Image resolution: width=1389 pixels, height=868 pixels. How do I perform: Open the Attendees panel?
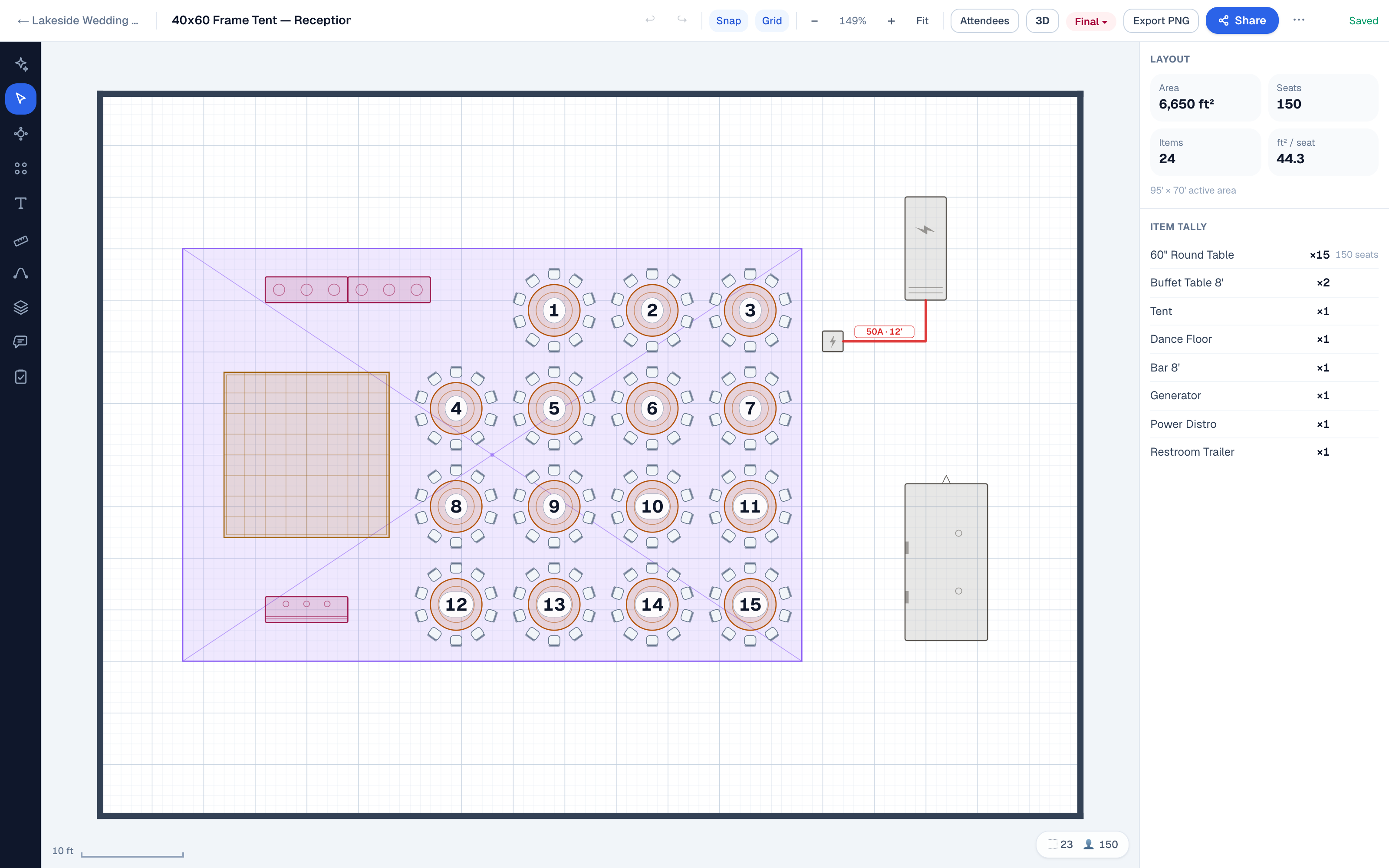click(984, 21)
